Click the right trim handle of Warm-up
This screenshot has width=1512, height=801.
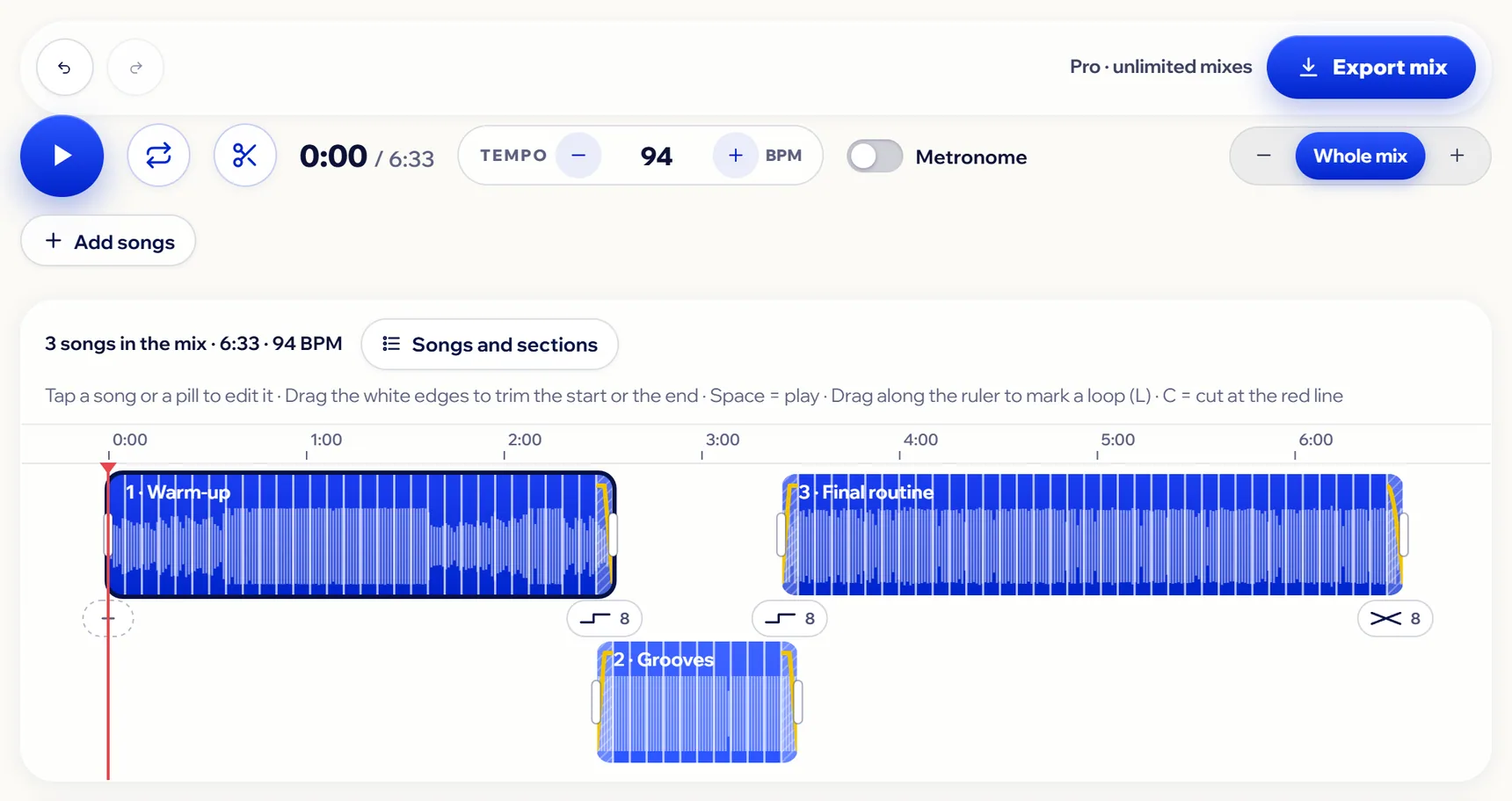click(x=613, y=535)
